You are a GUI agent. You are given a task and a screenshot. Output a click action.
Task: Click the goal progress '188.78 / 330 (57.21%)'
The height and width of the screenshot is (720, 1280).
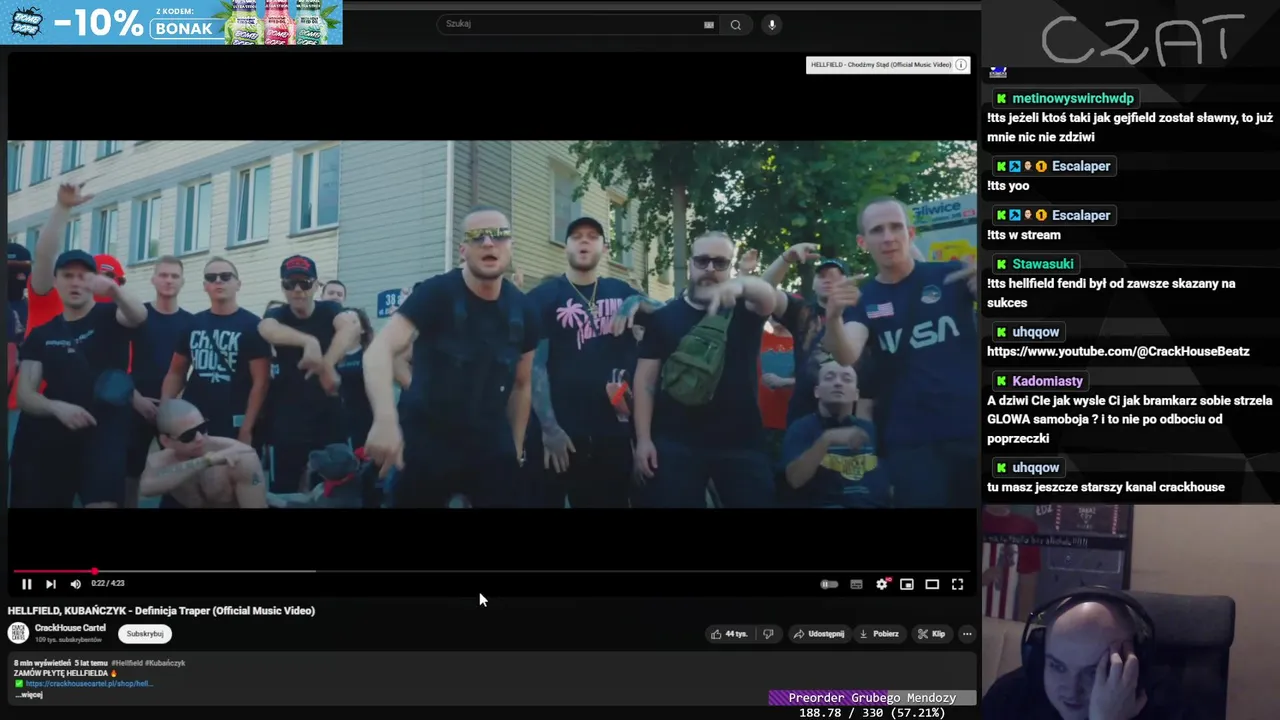click(872, 713)
